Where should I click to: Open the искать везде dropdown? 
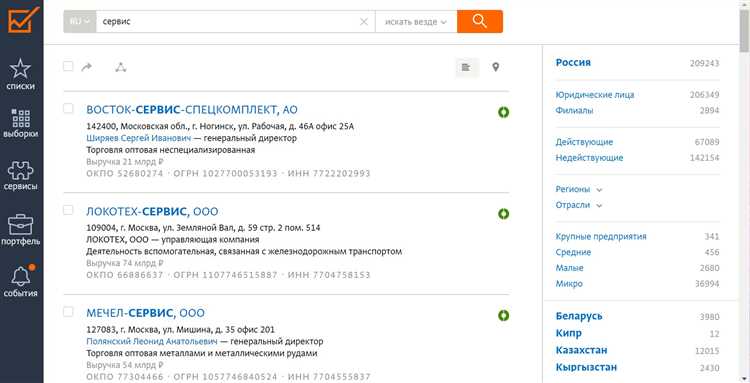pyautogui.click(x=416, y=22)
